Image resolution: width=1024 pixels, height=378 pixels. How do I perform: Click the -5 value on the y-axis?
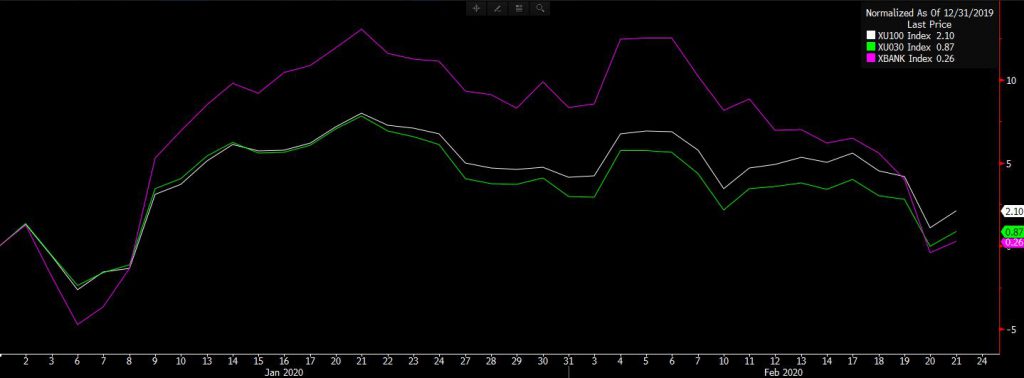[x=1011, y=330]
